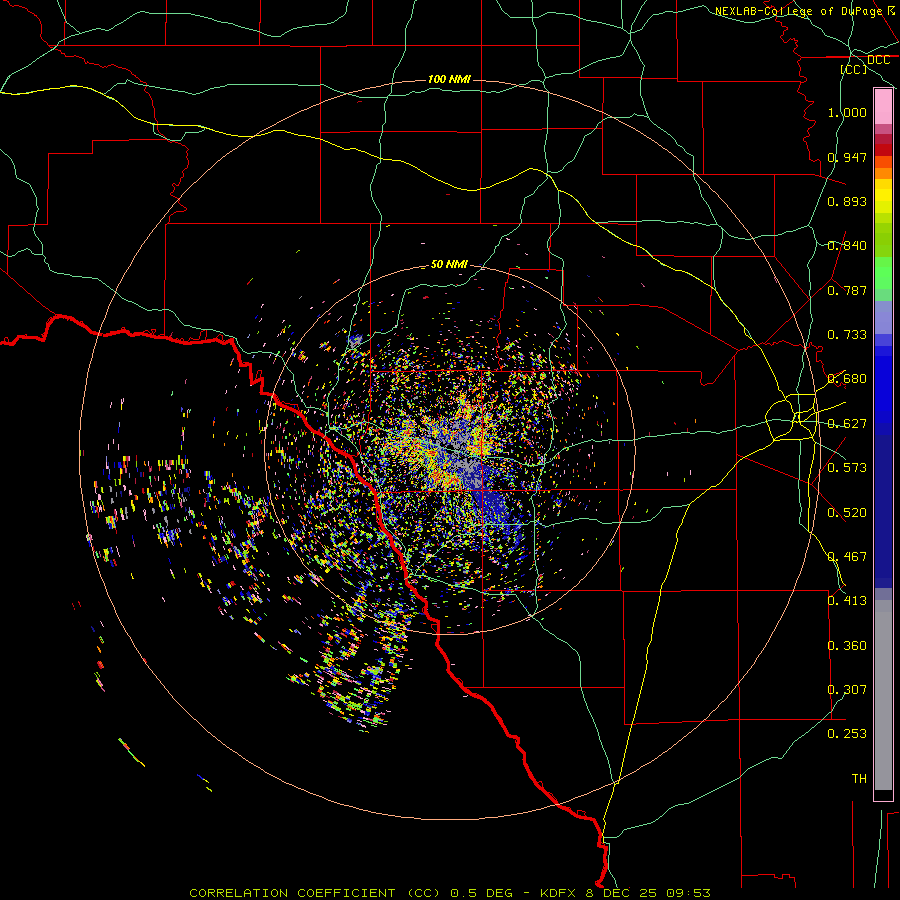Click the yellow highway loop interchange at east
The width and height of the screenshot is (900, 900).
click(x=793, y=417)
